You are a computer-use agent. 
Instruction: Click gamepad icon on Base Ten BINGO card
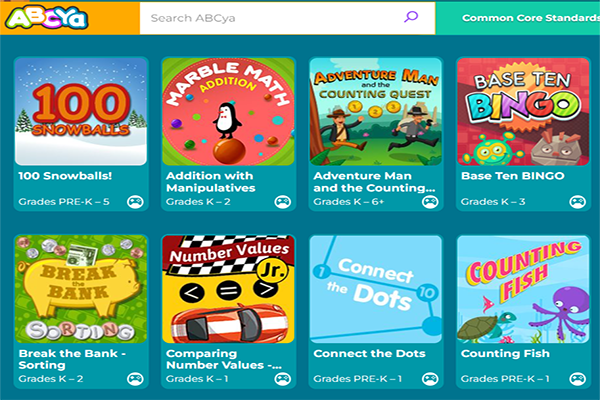[577, 202]
